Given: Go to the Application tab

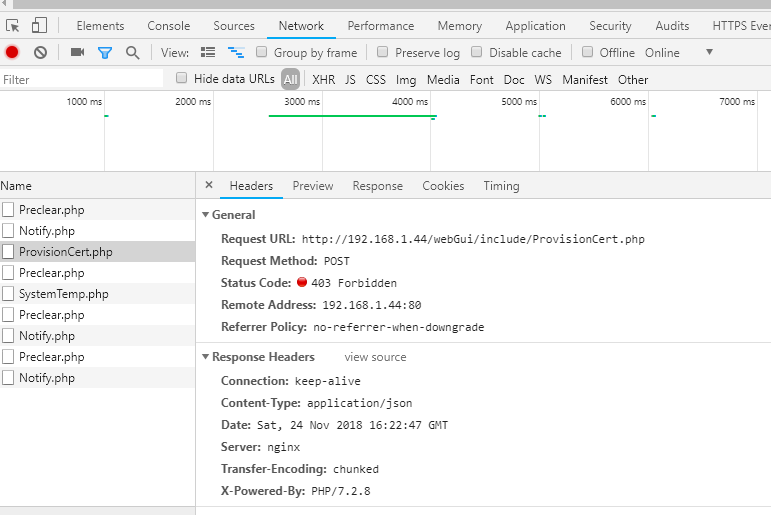Looking at the screenshot, I should point(535,26).
